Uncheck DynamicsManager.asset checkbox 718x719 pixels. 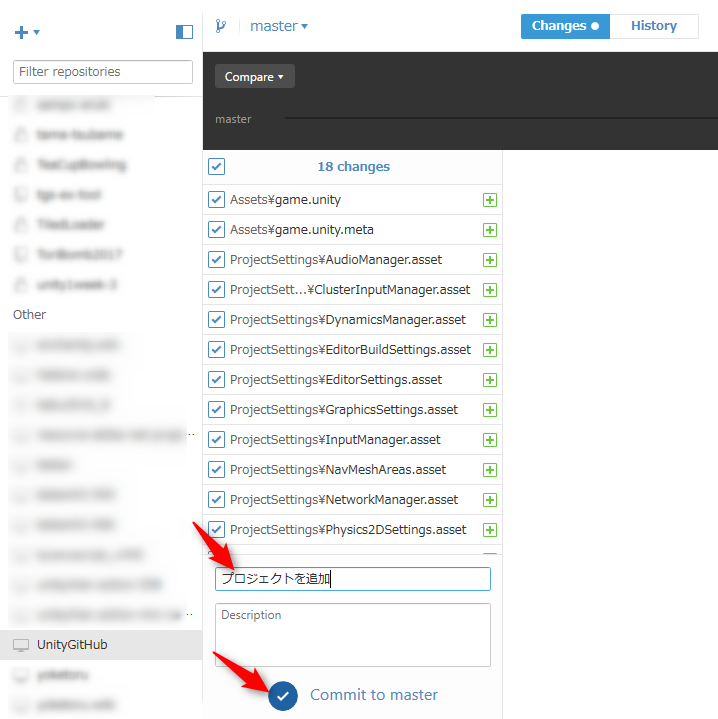click(x=216, y=320)
